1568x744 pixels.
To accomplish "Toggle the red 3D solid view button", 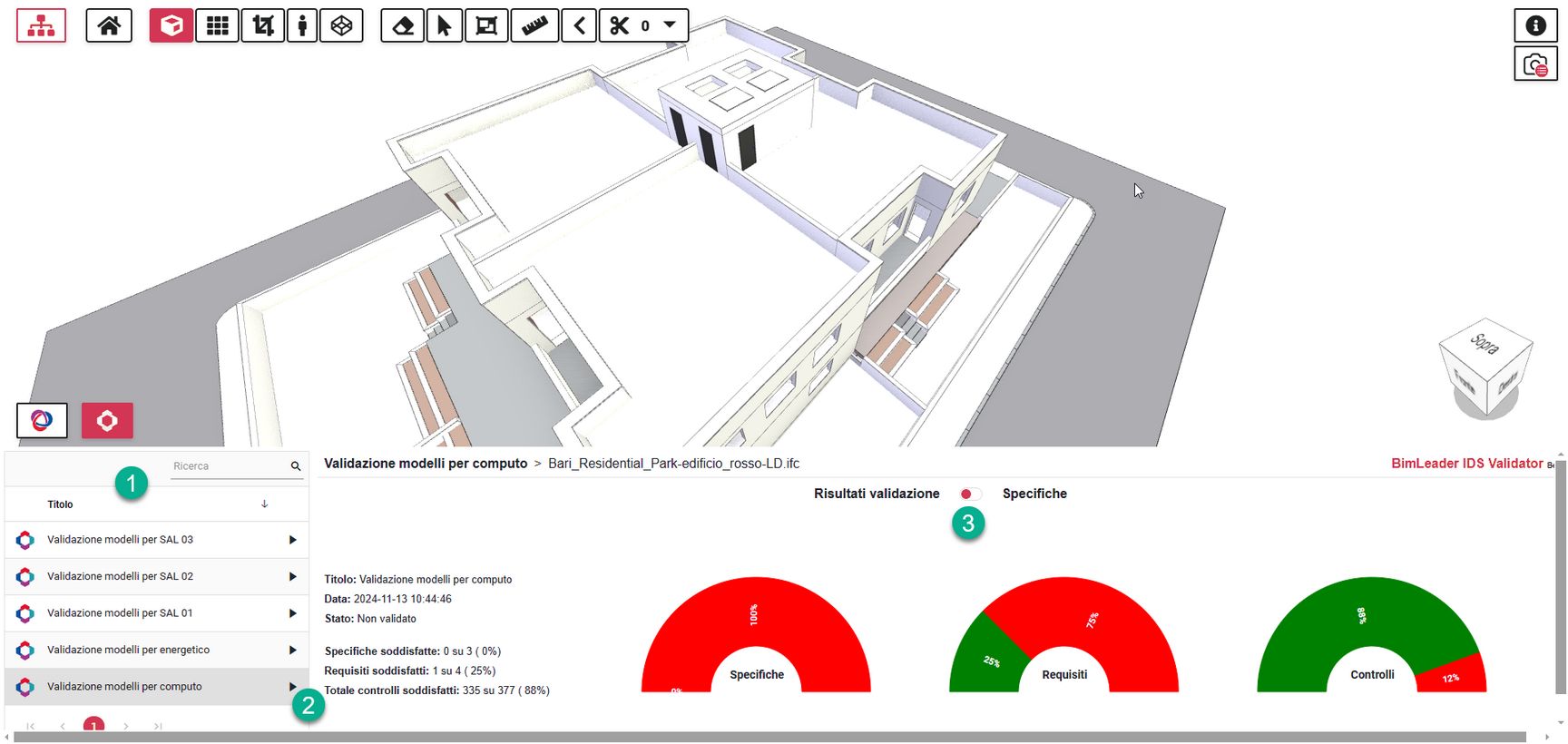I will click(x=171, y=25).
